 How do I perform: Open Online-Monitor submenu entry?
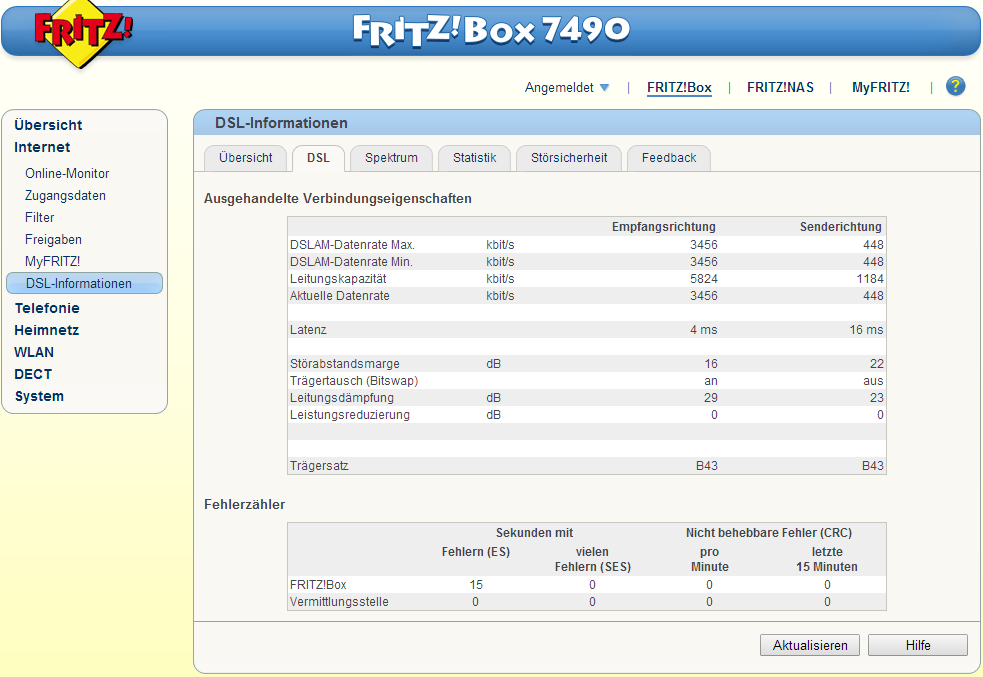[x=67, y=174]
